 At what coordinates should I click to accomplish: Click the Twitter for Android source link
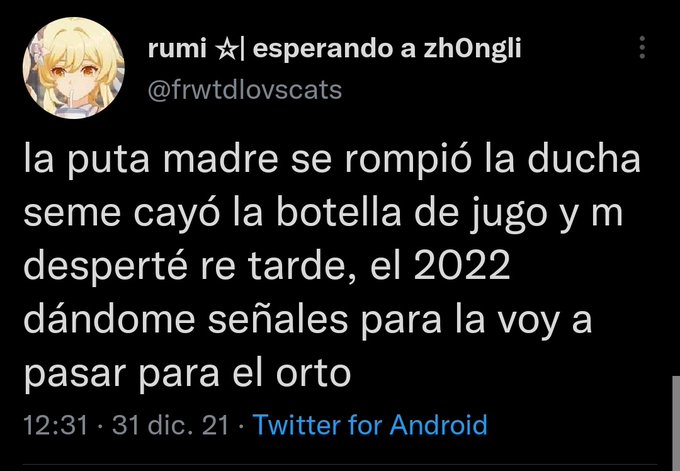pos(370,425)
